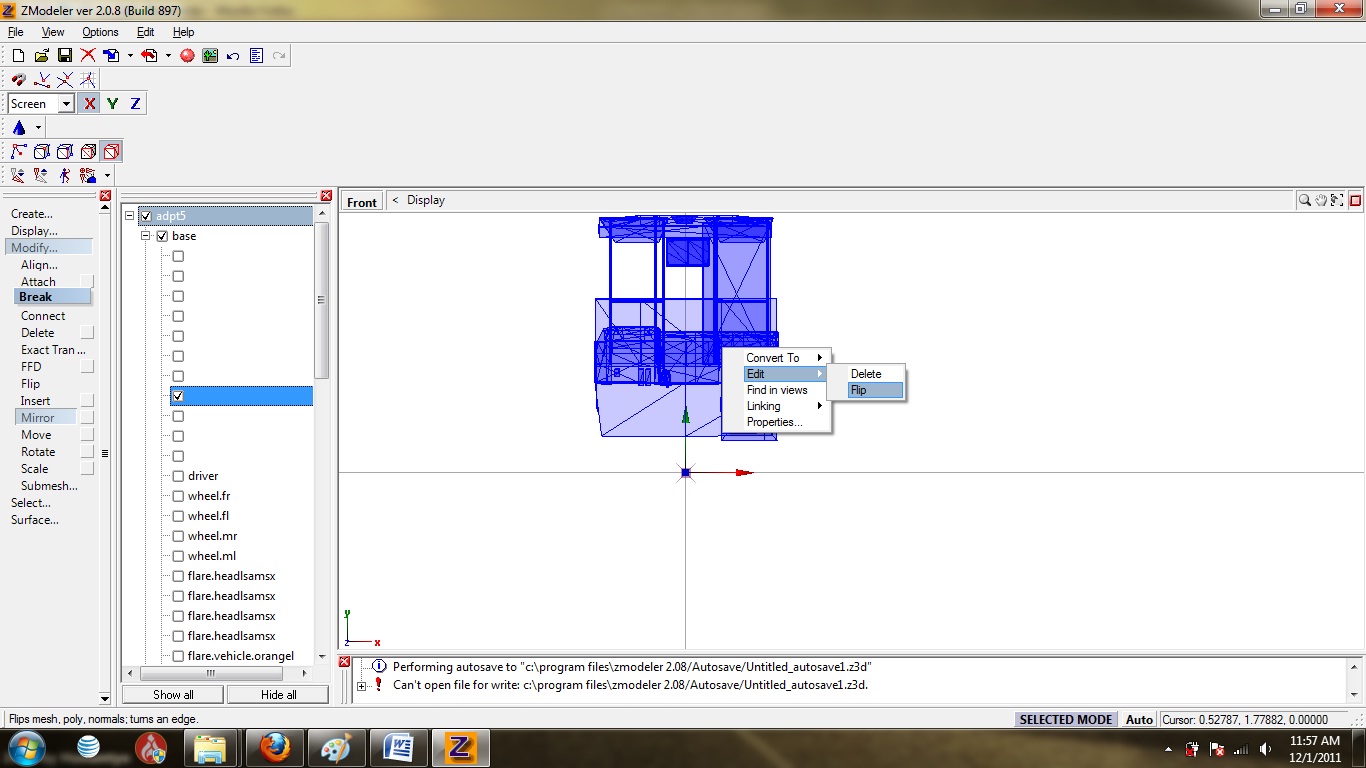
Task: Enable the wheel.fr checkbox in the tree
Action: pos(178,496)
